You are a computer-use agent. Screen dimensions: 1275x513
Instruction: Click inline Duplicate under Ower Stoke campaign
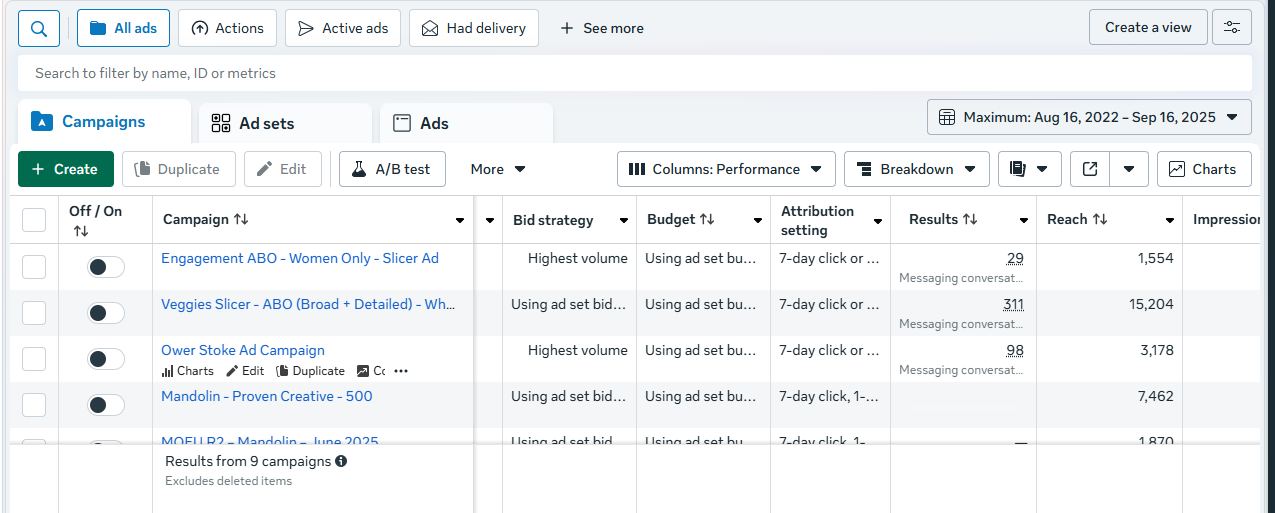coord(310,371)
